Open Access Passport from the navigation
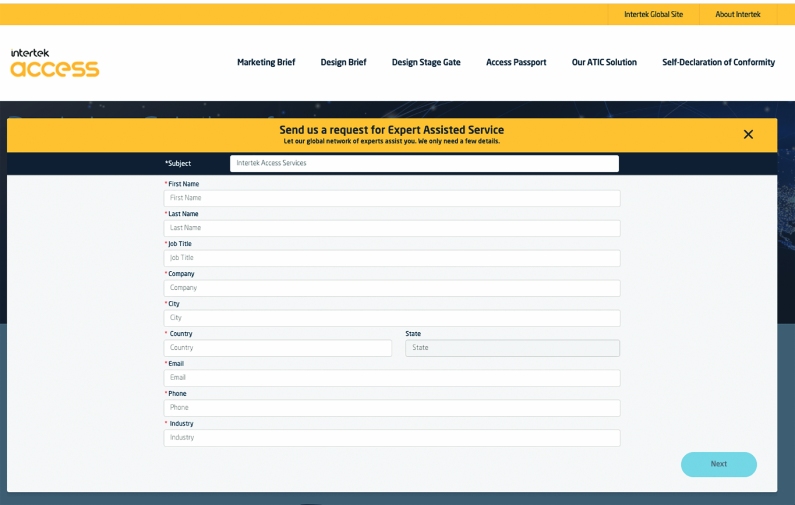 pos(516,62)
